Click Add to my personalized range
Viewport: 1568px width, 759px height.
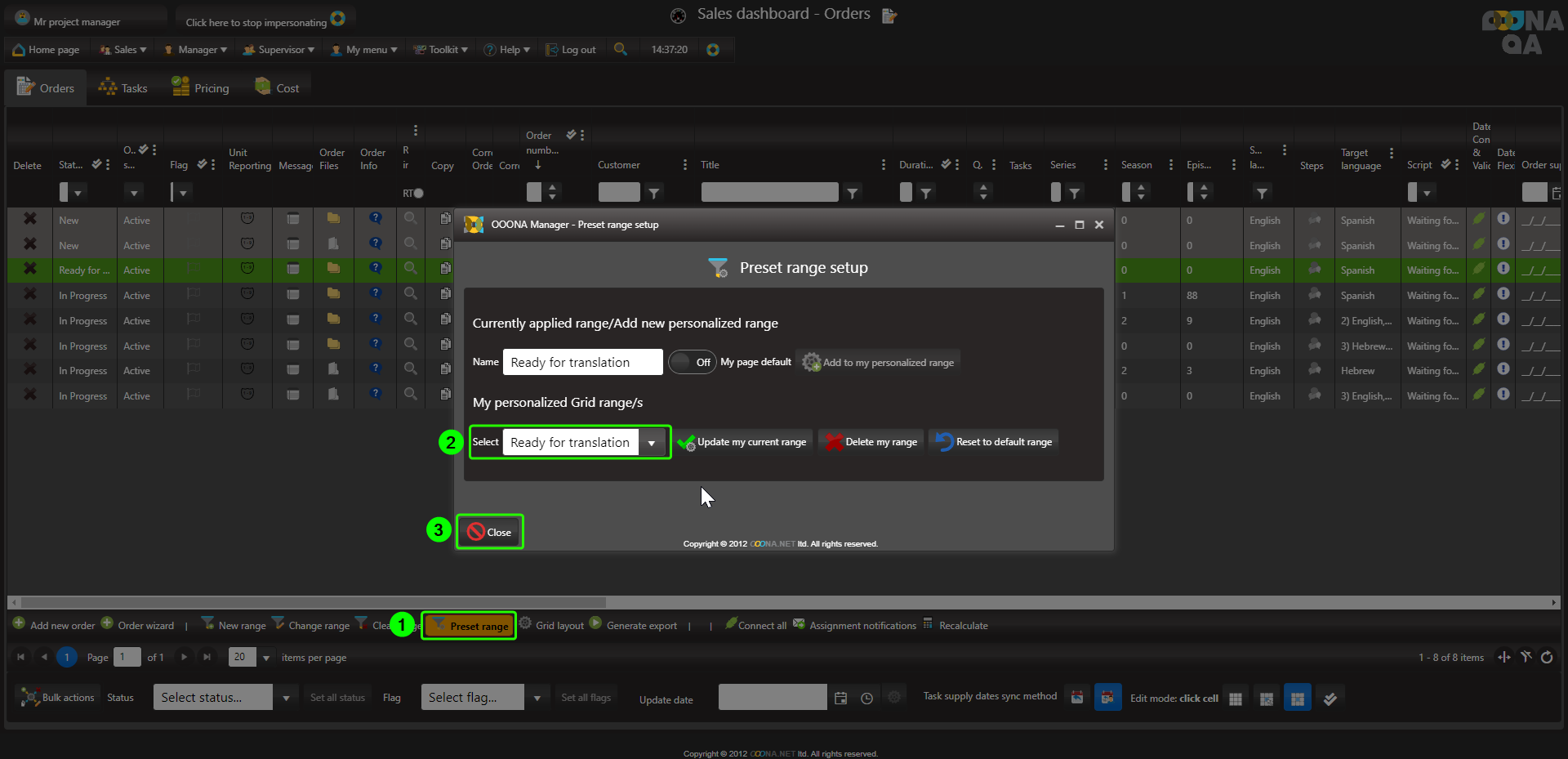[879, 362]
